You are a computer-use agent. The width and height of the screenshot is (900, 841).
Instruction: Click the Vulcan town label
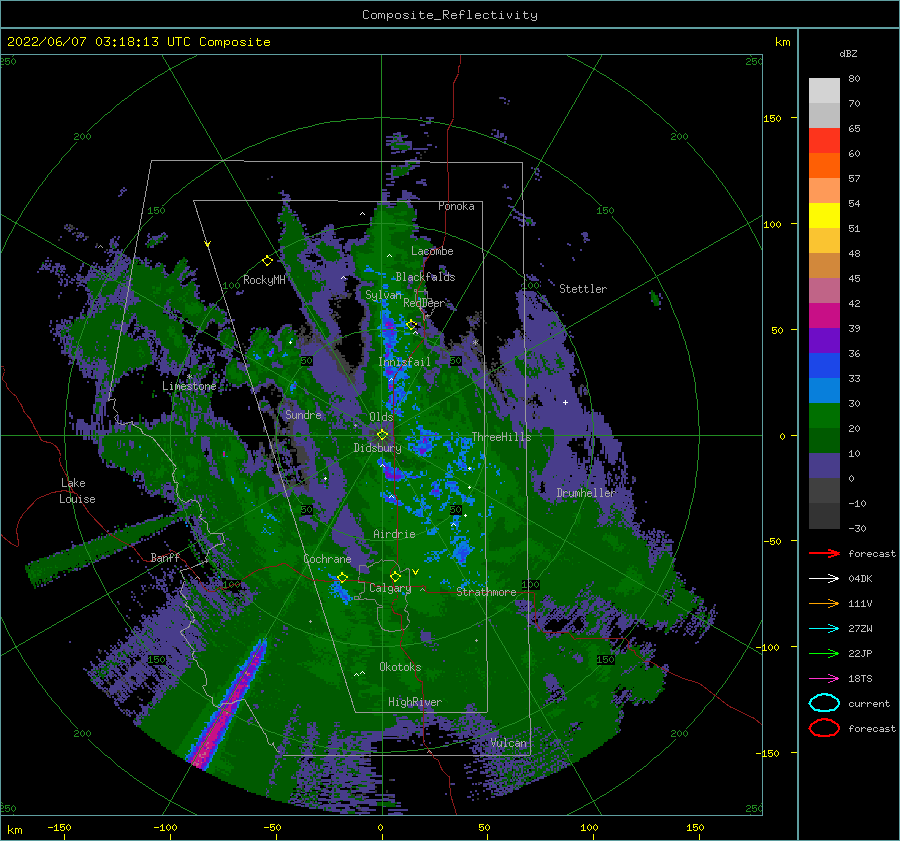(x=509, y=743)
